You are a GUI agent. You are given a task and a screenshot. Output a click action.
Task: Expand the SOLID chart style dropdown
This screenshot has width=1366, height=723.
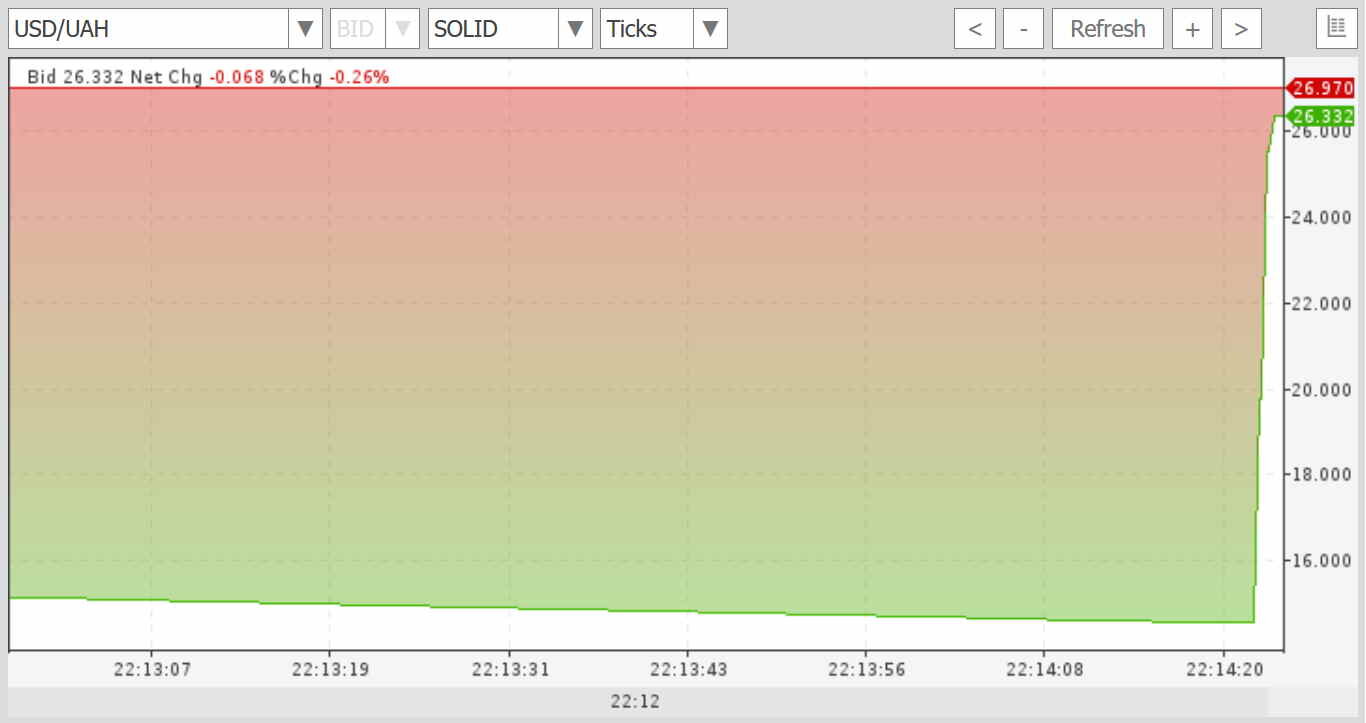(x=574, y=29)
